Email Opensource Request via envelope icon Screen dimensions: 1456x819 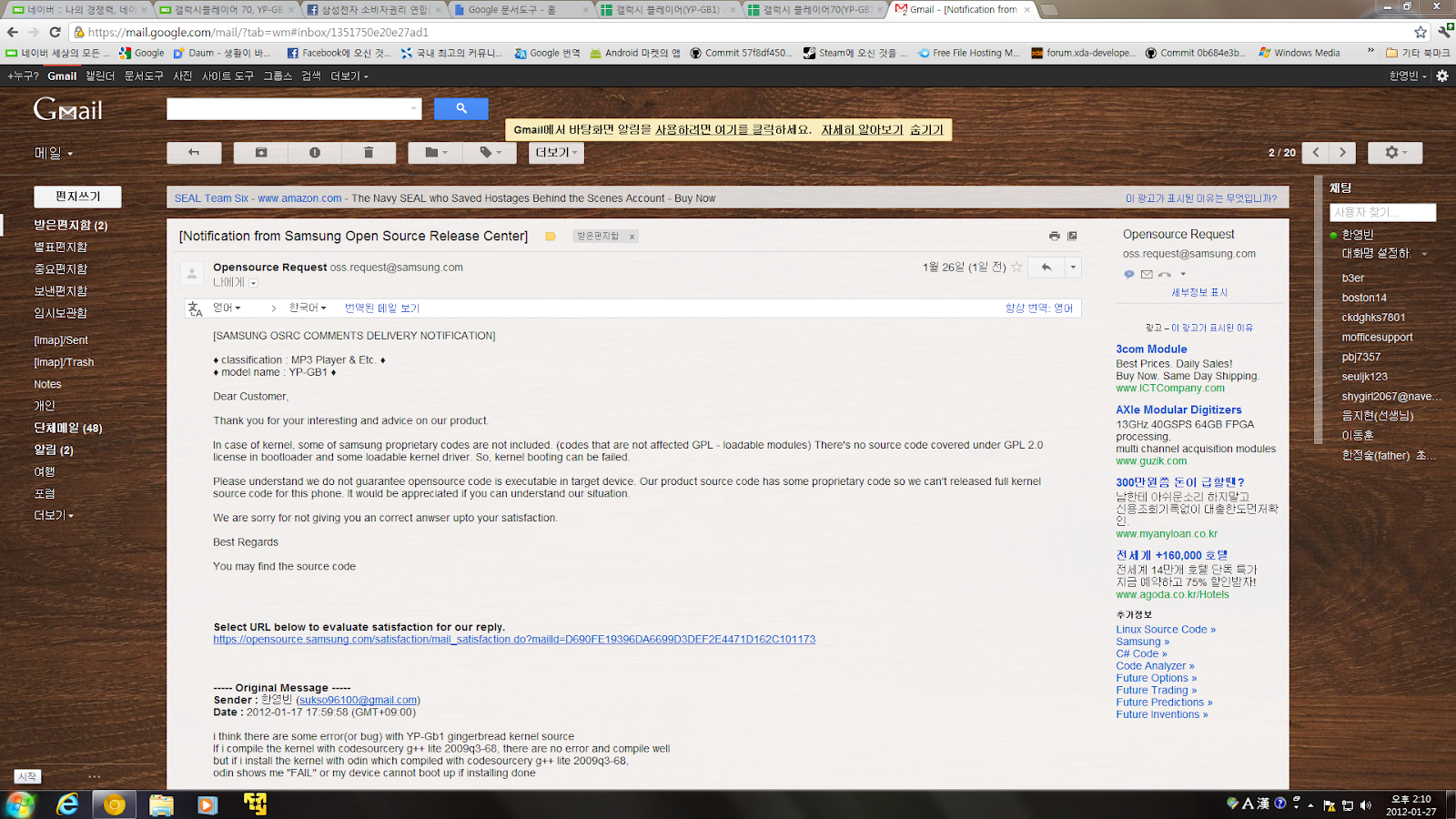(x=1147, y=274)
